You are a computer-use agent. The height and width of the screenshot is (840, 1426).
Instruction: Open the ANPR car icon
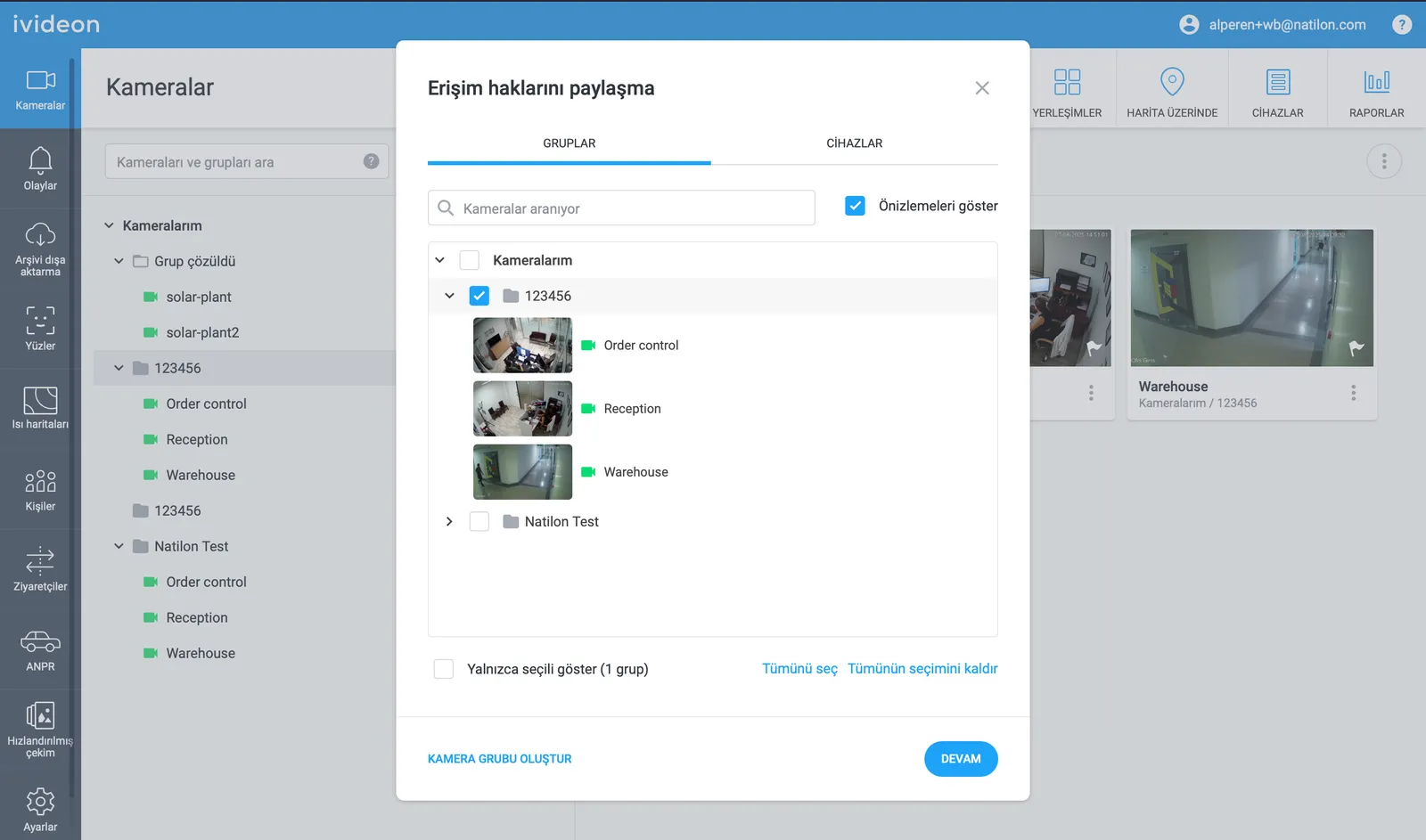pos(40,641)
